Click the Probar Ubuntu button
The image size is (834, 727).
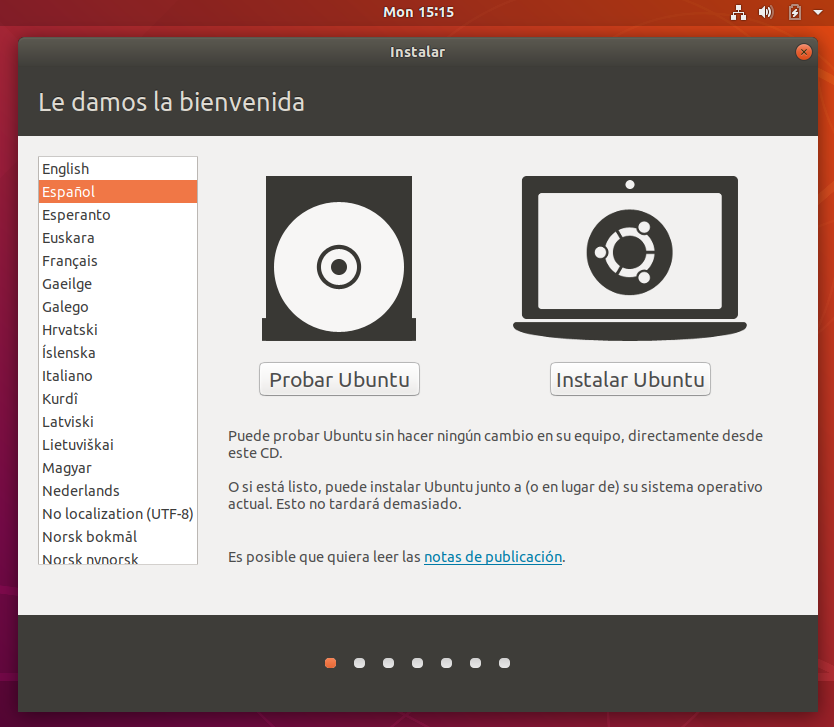(339, 379)
